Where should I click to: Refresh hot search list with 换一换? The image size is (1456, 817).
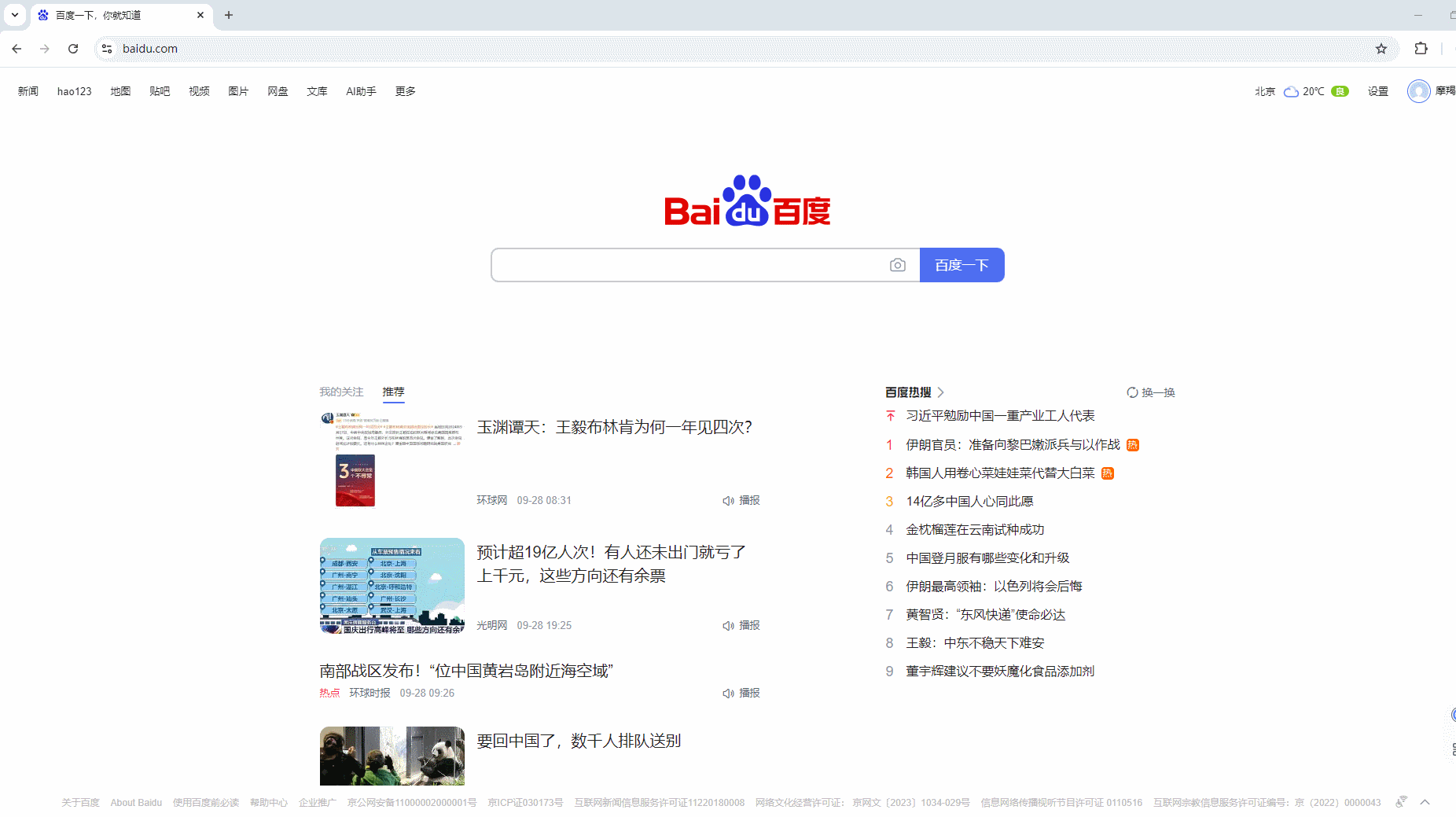tap(1151, 392)
